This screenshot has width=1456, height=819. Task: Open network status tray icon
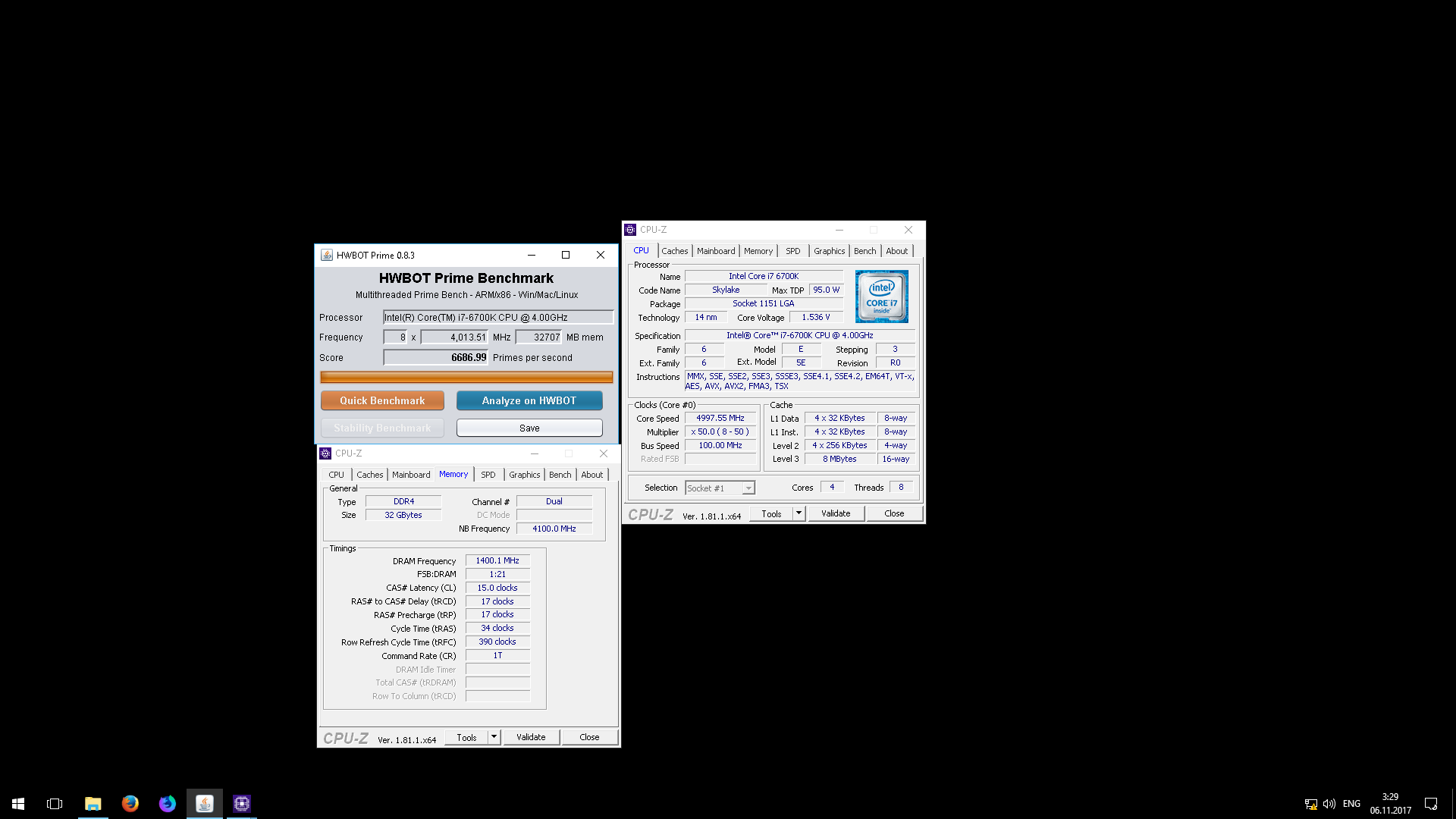1310,804
